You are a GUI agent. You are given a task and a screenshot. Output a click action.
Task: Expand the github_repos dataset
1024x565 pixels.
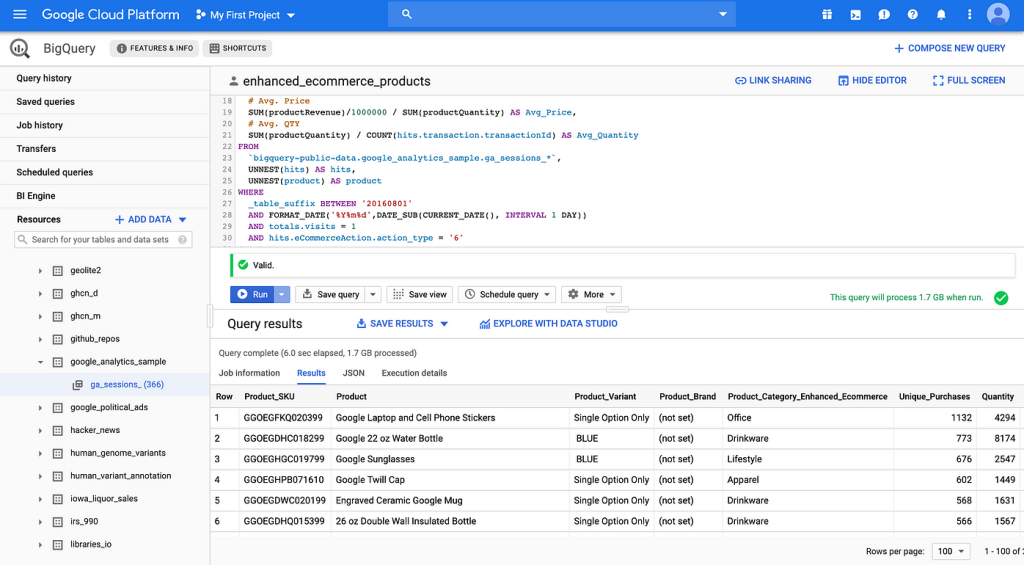tap(40, 339)
